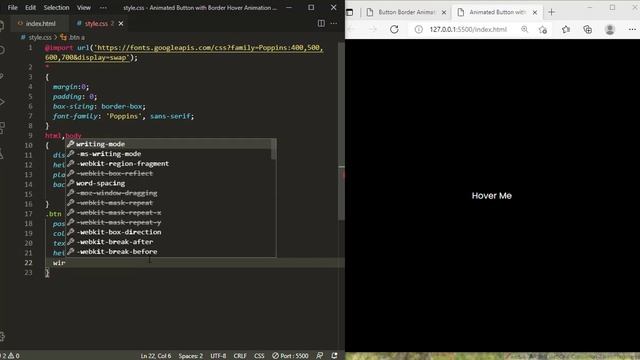The width and height of the screenshot is (640, 360).
Task: Refresh the browser page
Action: (x=394, y=29)
